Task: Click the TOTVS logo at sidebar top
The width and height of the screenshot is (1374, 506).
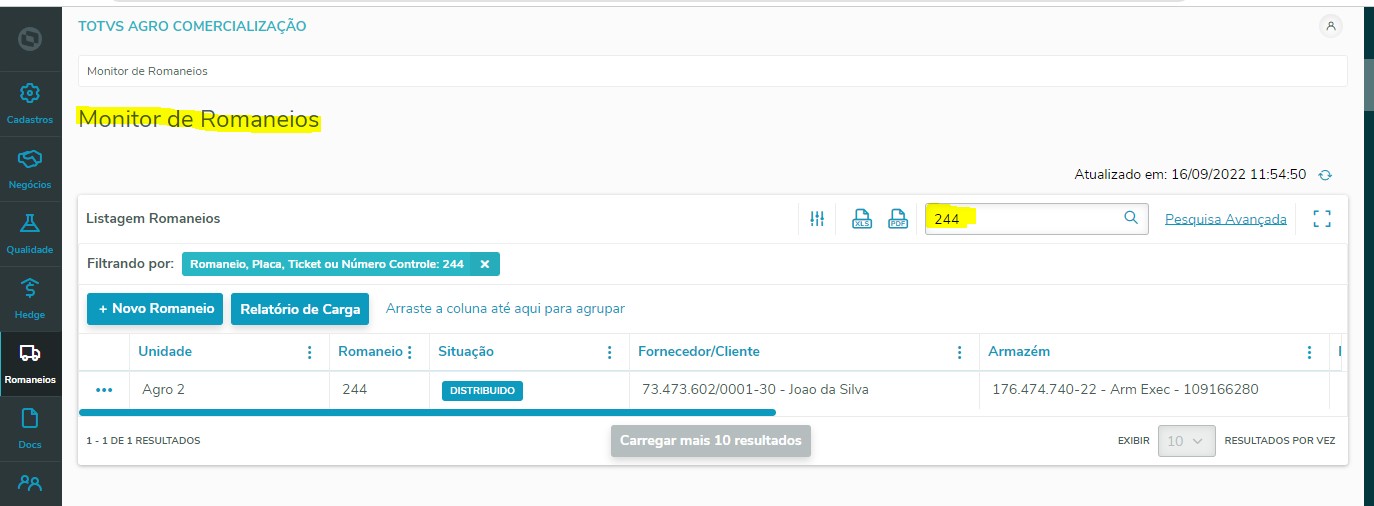Action: click(30, 38)
